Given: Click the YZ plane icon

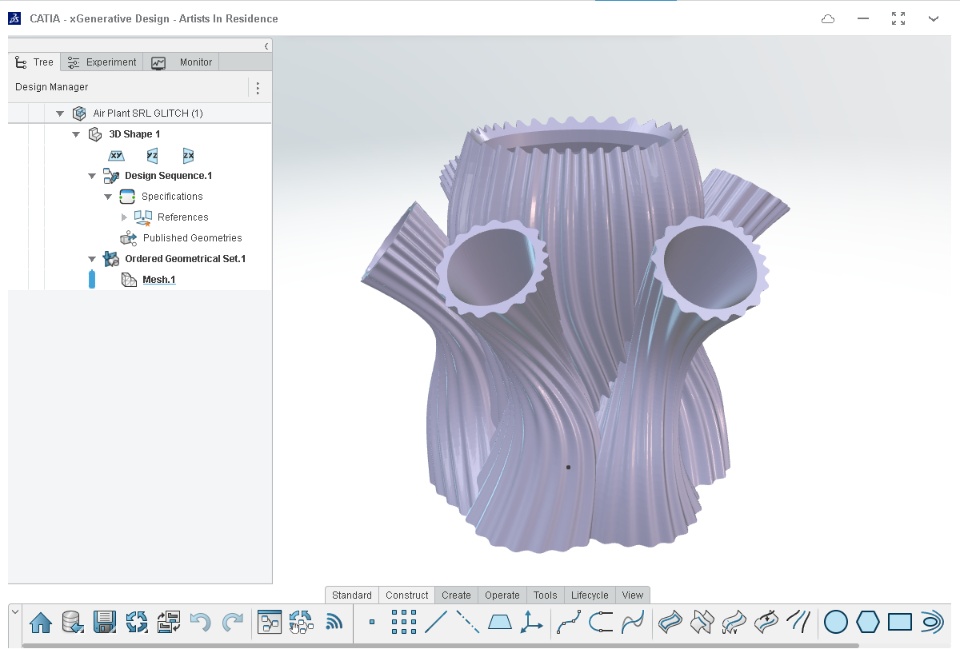Looking at the screenshot, I should pyautogui.click(x=152, y=156).
